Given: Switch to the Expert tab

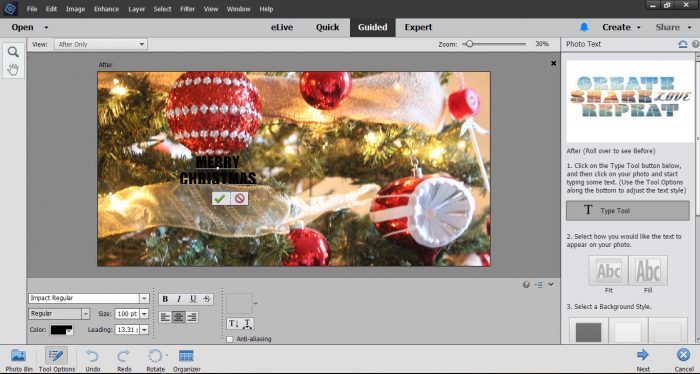Looking at the screenshot, I should pyautogui.click(x=418, y=27).
